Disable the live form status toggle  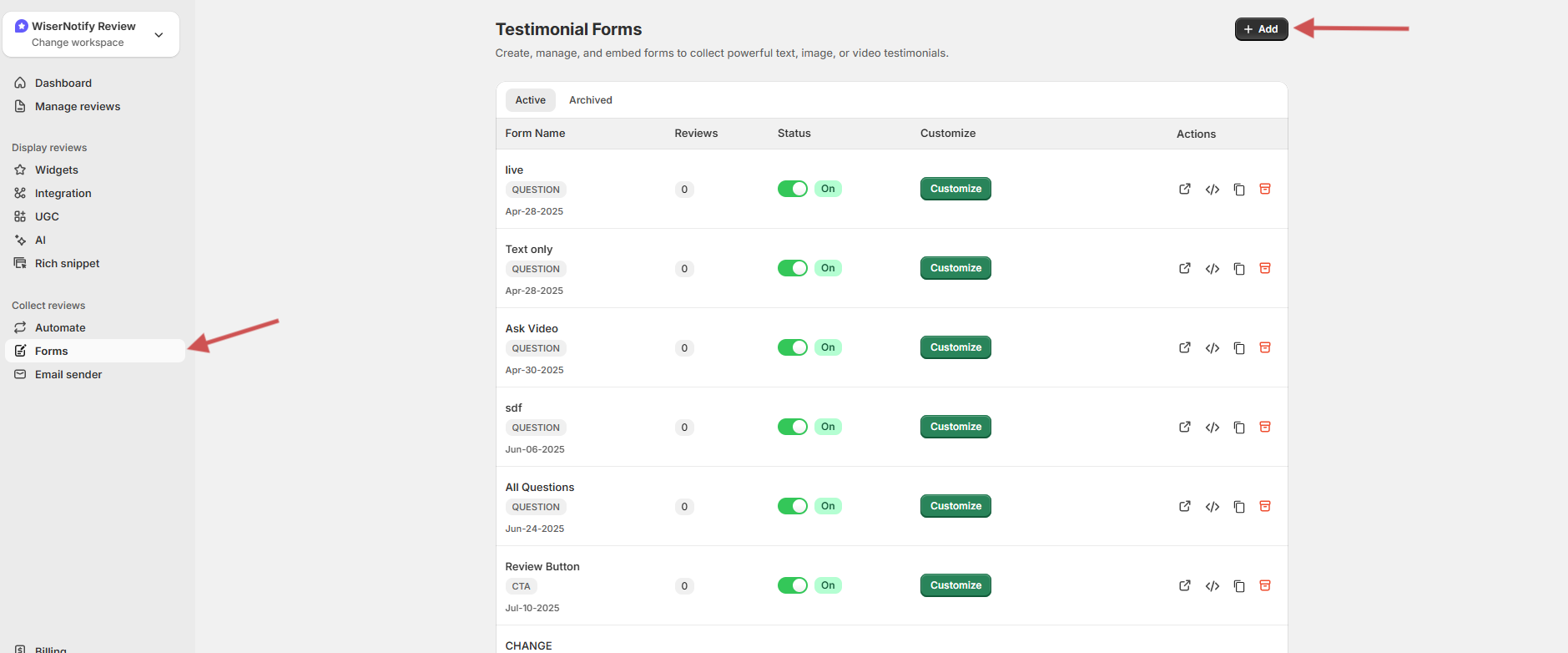[x=792, y=189]
